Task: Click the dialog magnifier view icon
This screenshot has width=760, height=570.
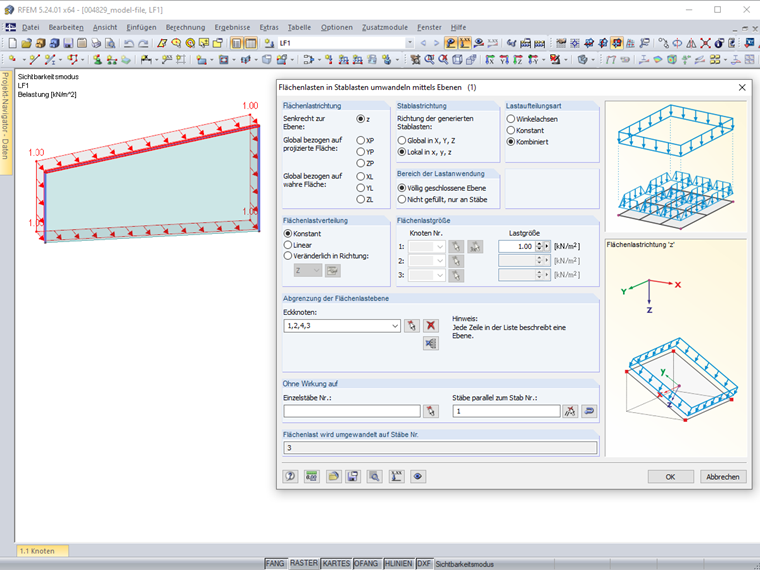Action: click(374, 476)
